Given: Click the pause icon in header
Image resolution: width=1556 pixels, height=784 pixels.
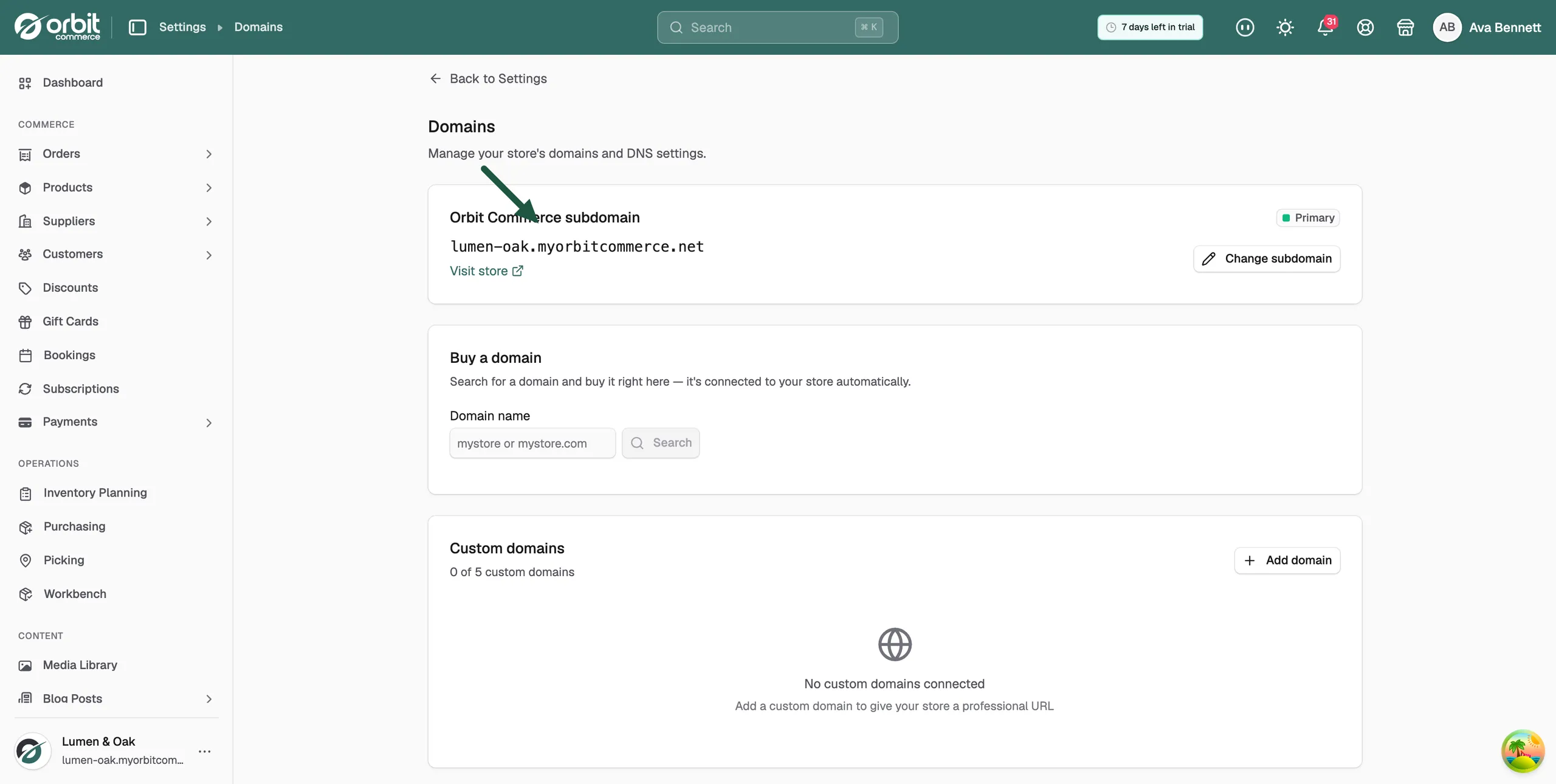Looking at the screenshot, I should click(x=1245, y=27).
